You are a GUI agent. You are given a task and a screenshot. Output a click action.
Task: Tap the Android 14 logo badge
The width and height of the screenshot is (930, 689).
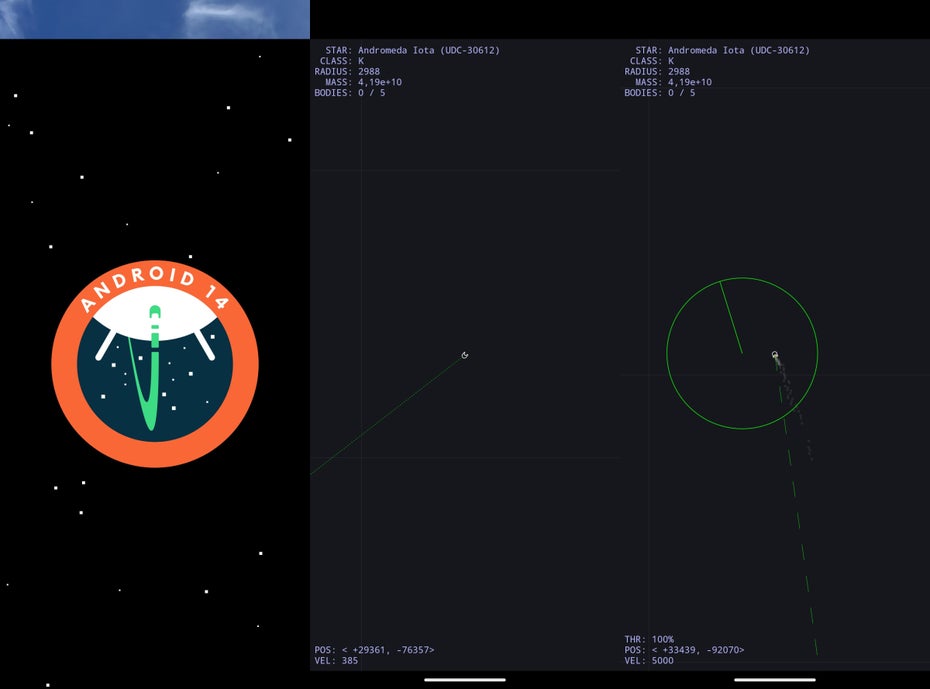(x=155, y=363)
